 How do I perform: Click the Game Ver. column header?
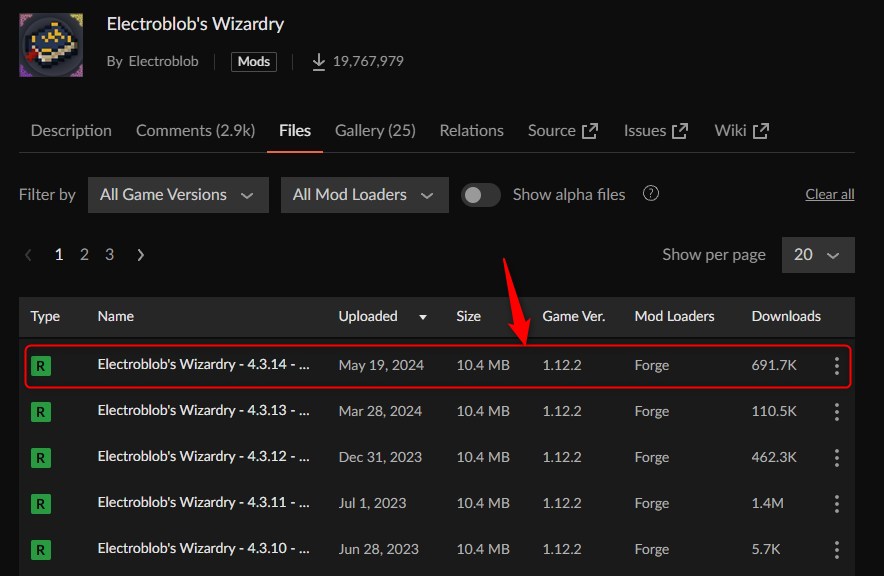(x=573, y=316)
